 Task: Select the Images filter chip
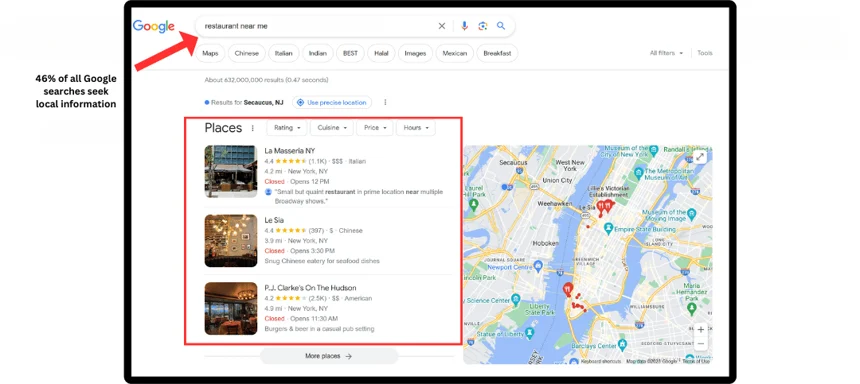[x=415, y=53]
